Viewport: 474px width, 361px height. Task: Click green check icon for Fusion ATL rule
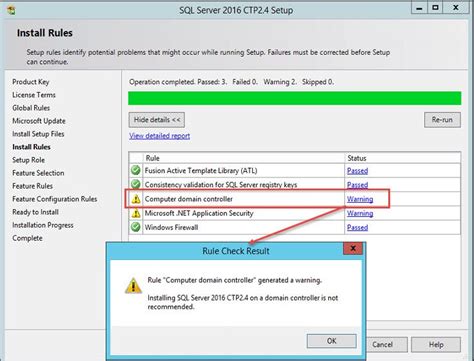[x=136, y=170]
